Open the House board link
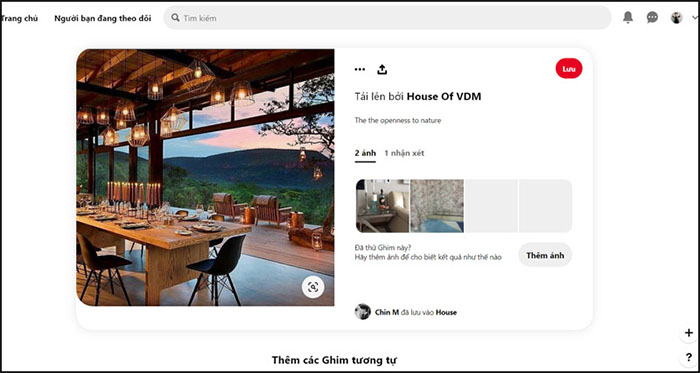700x373 pixels. click(446, 312)
